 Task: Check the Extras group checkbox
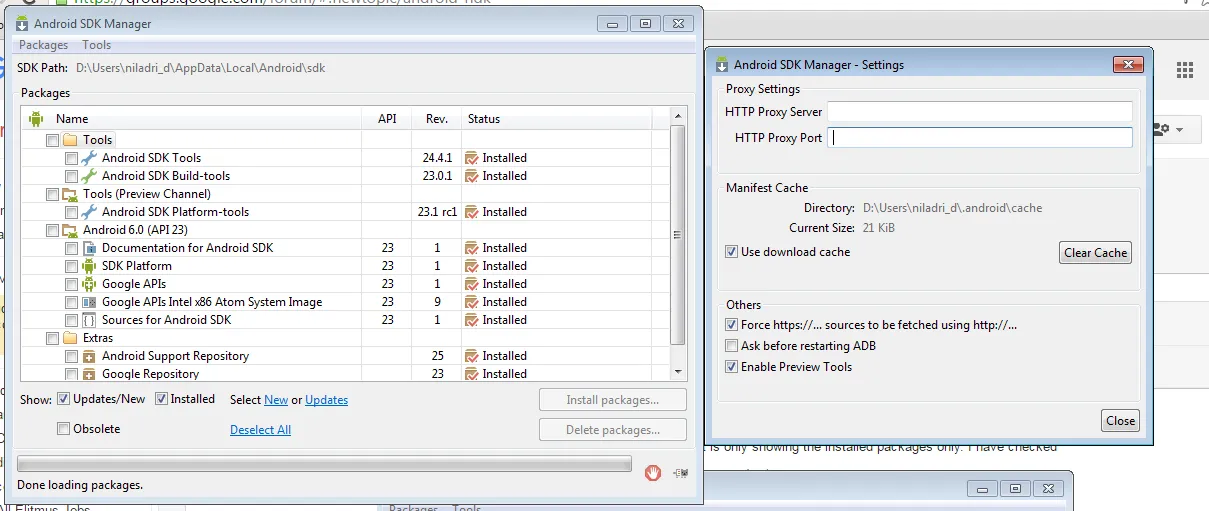(x=52, y=338)
